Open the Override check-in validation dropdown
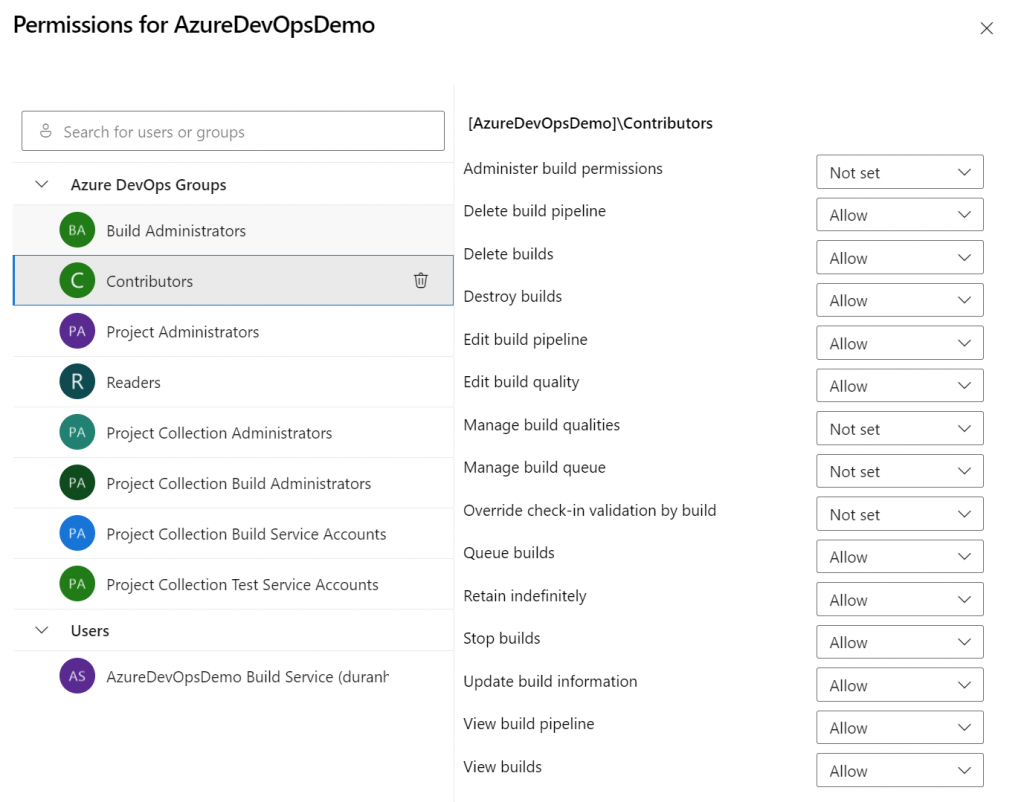1024x802 pixels. pyautogui.click(x=899, y=514)
